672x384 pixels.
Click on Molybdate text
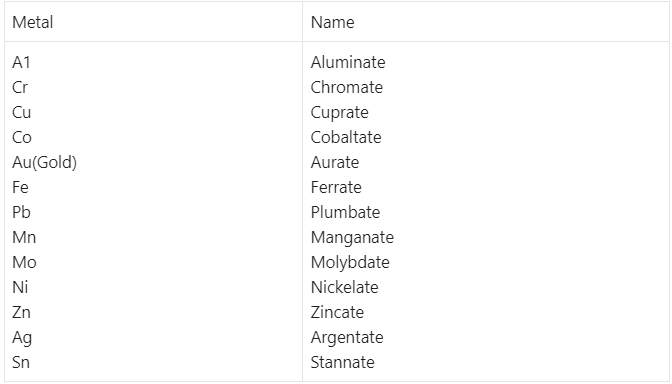click(350, 263)
